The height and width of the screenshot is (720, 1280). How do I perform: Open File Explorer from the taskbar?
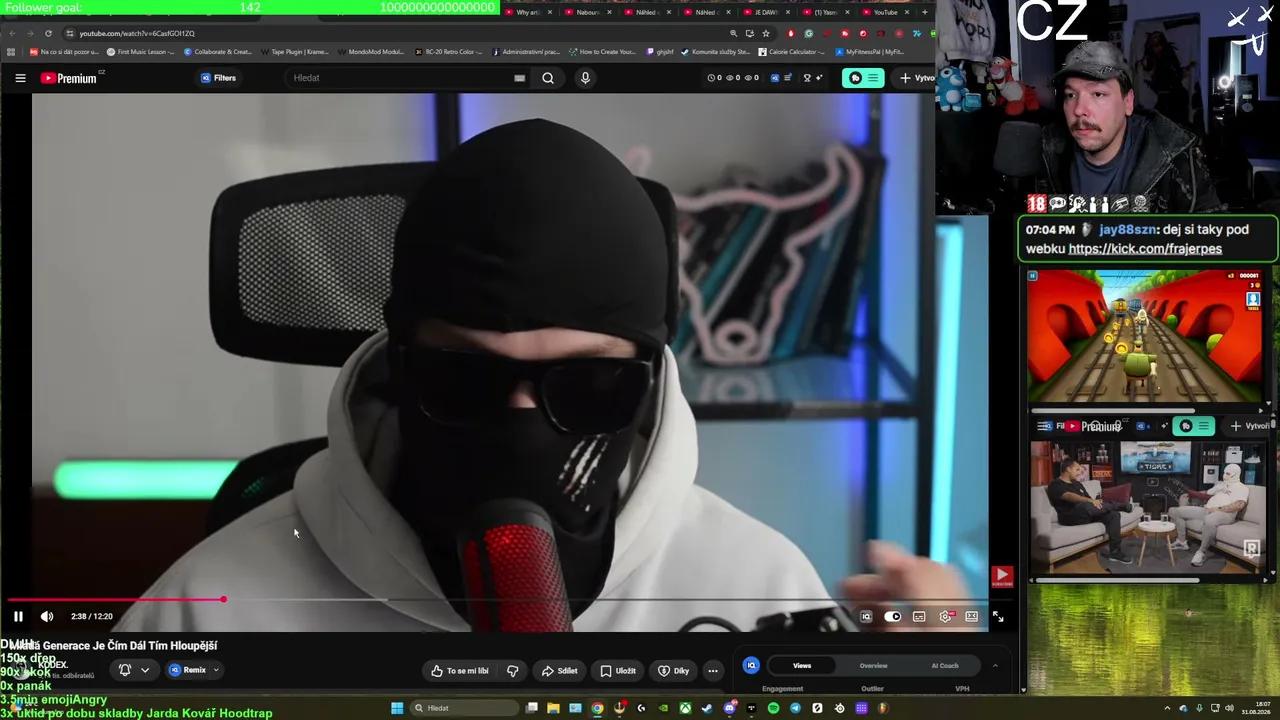point(553,708)
